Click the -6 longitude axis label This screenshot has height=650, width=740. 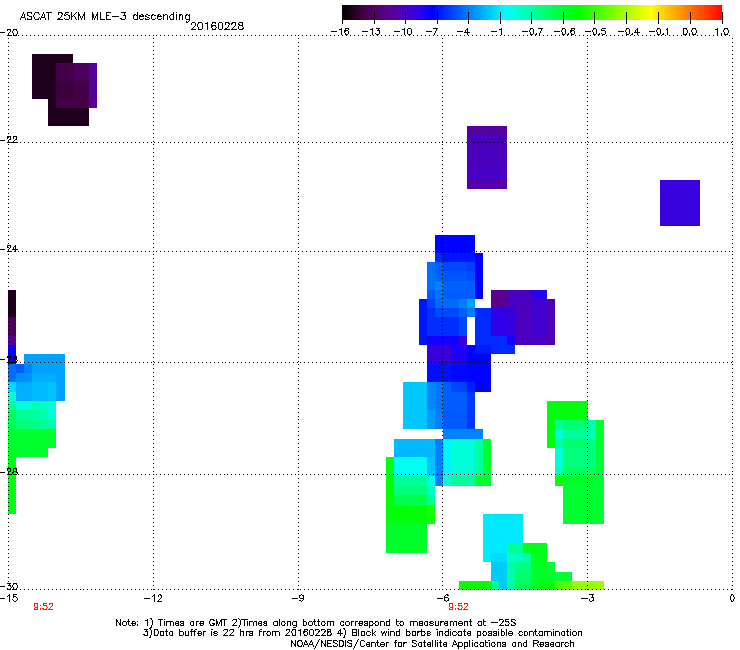click(442, 598)
